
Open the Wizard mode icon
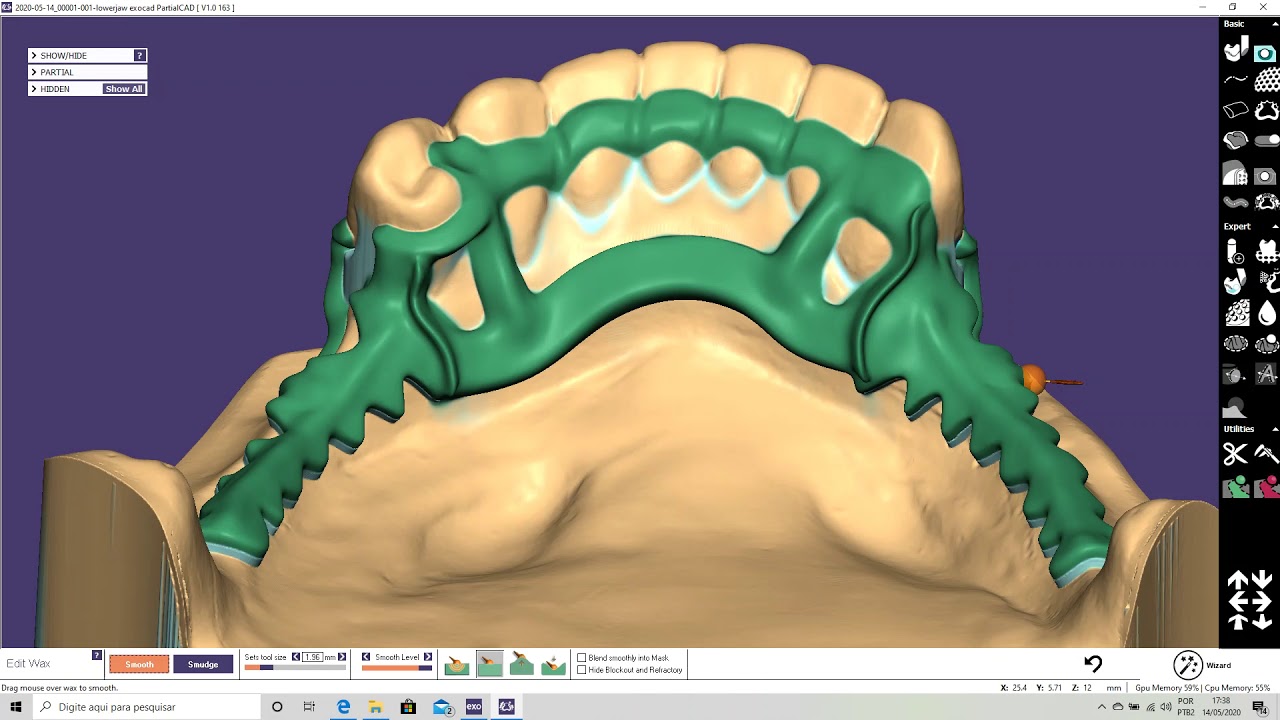(x=1187, y=665)
